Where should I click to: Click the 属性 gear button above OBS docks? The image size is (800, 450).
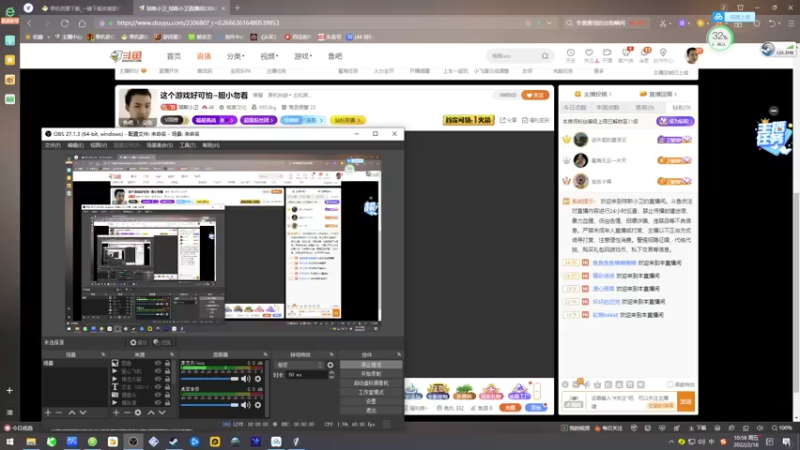click(x=138, y=342)
